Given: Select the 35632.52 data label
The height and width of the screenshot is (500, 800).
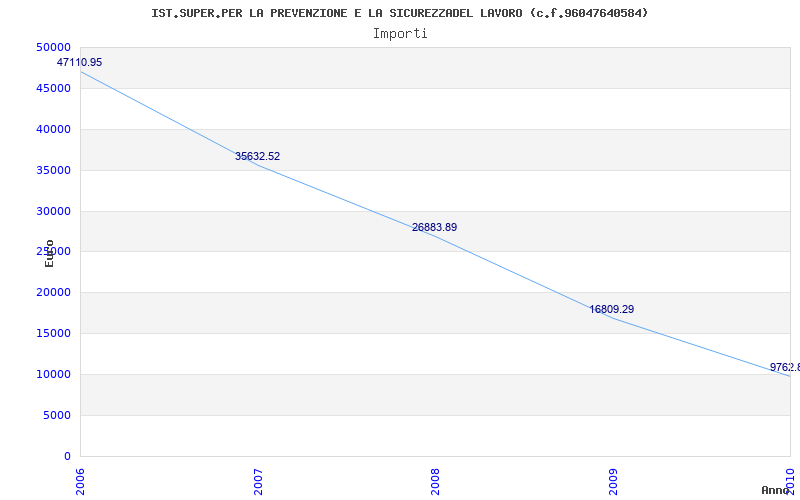Looking at the screenshot, I should pyautogui.click(x=257, y=156).
